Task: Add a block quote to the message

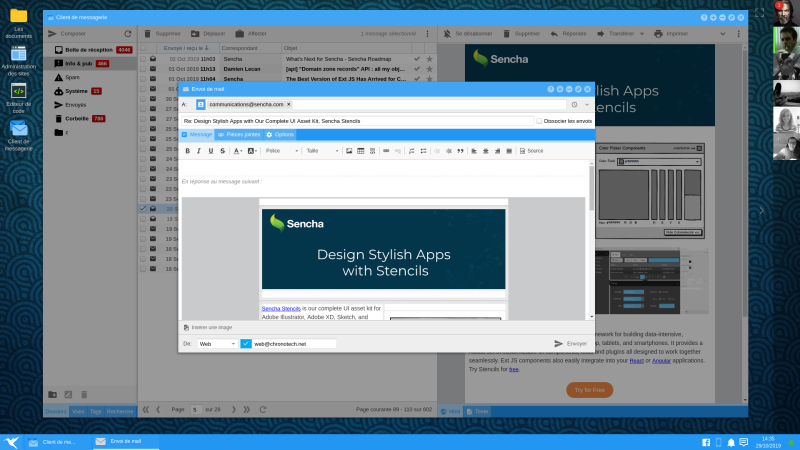Action: click(460, 151)
